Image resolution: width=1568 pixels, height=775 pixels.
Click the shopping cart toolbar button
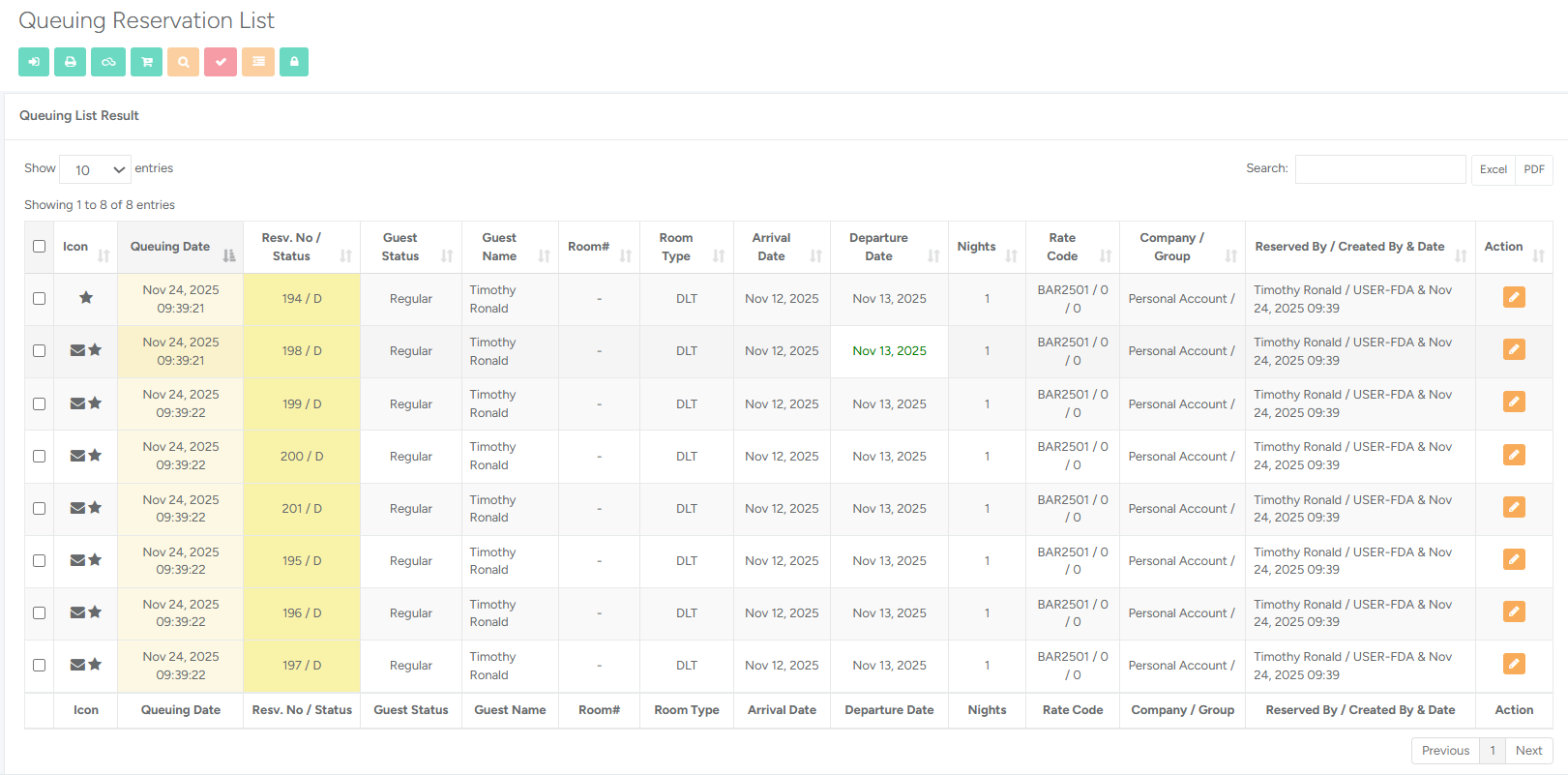tap(146, 62)
